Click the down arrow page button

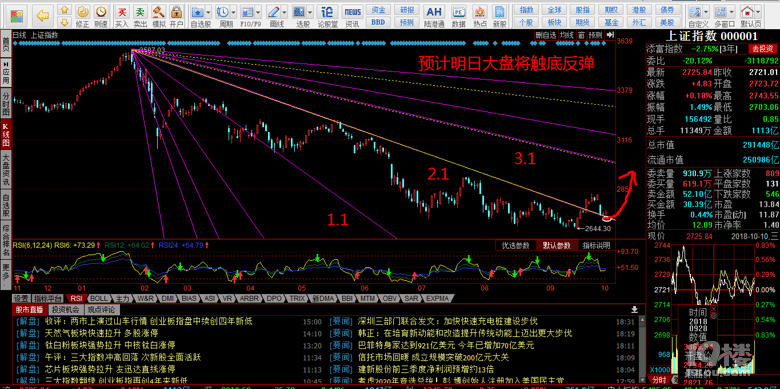click(x=64, y=21)
